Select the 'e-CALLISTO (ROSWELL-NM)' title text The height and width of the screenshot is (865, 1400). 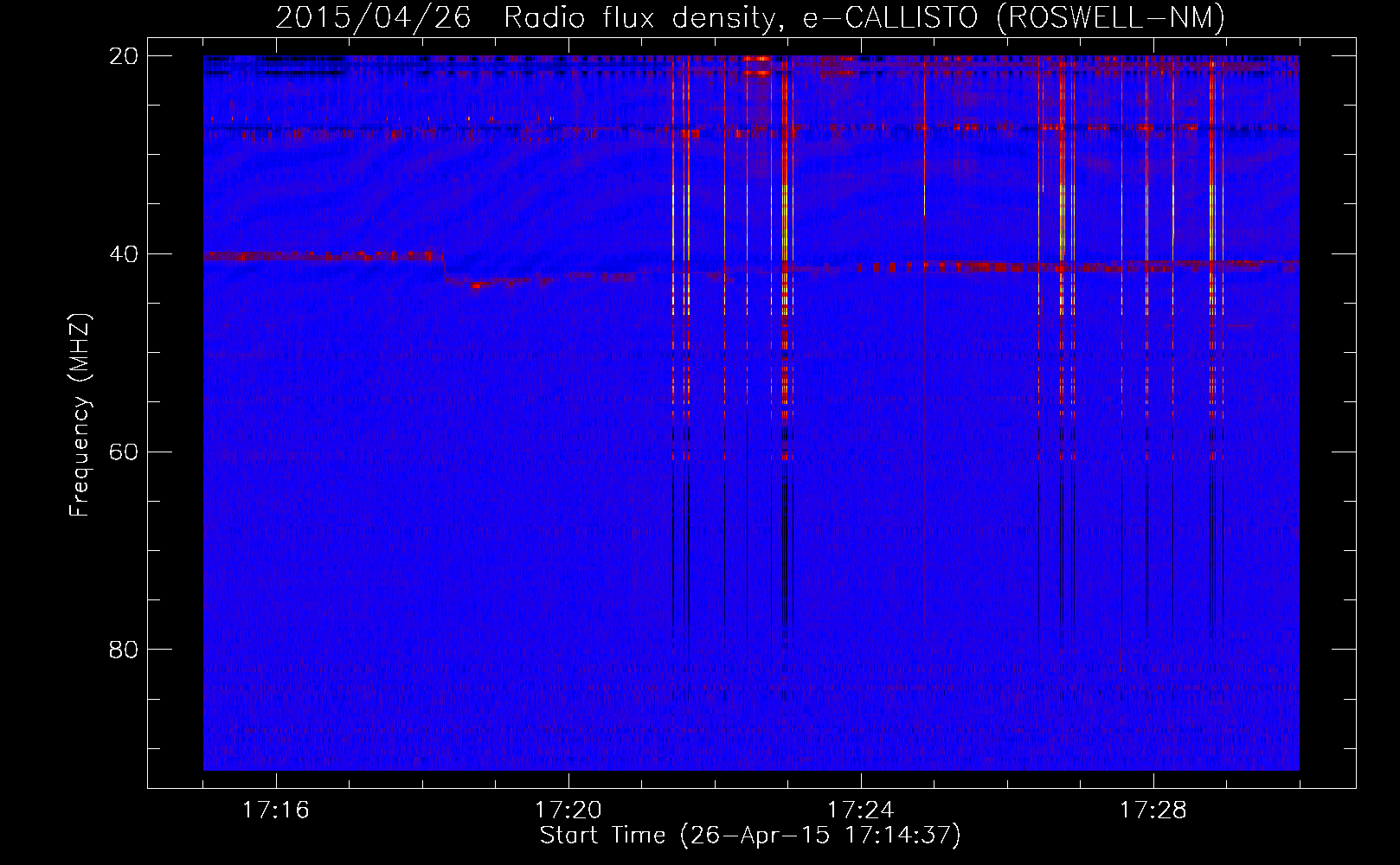click(1014, 19)
